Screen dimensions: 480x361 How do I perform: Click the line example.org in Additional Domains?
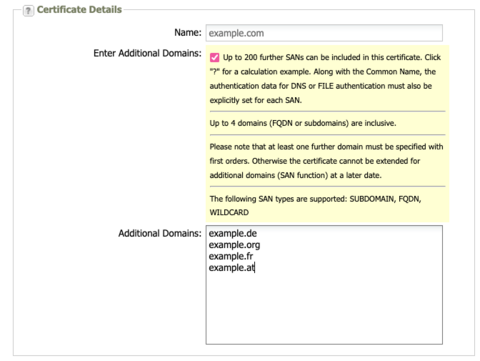(x=234, y=245)
